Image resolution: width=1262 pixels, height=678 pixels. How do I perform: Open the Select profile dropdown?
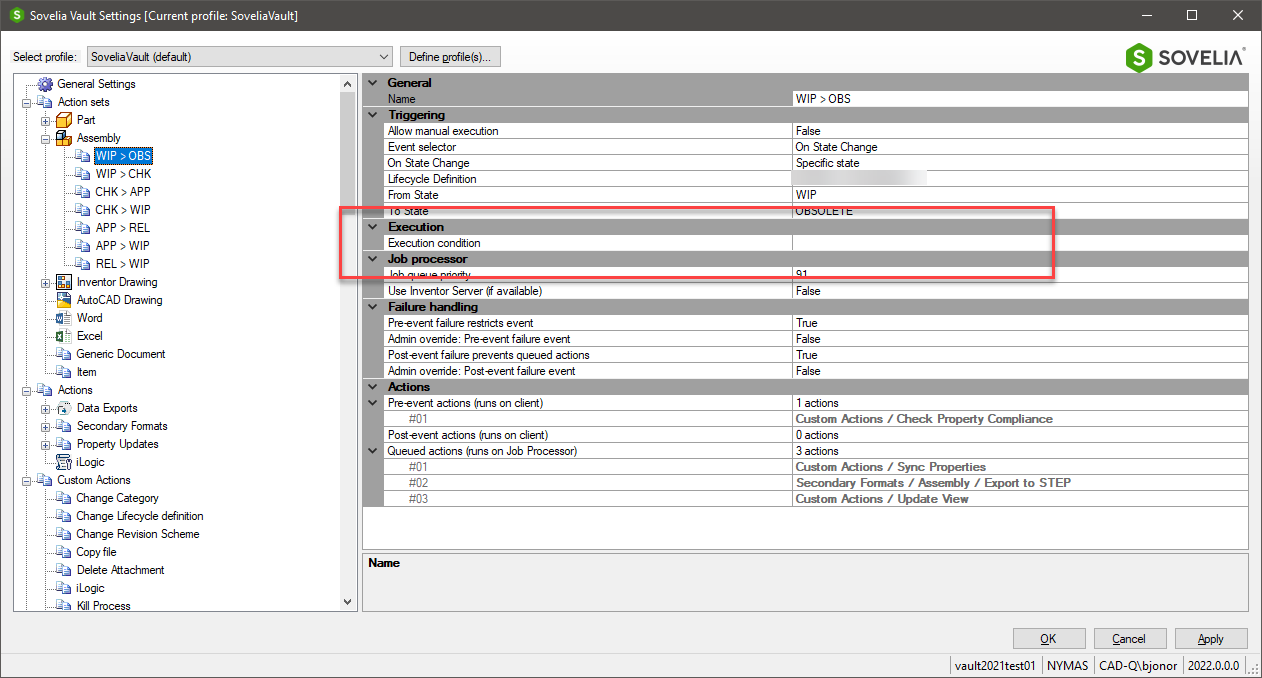pyautogui.click(x=239, y=57)
